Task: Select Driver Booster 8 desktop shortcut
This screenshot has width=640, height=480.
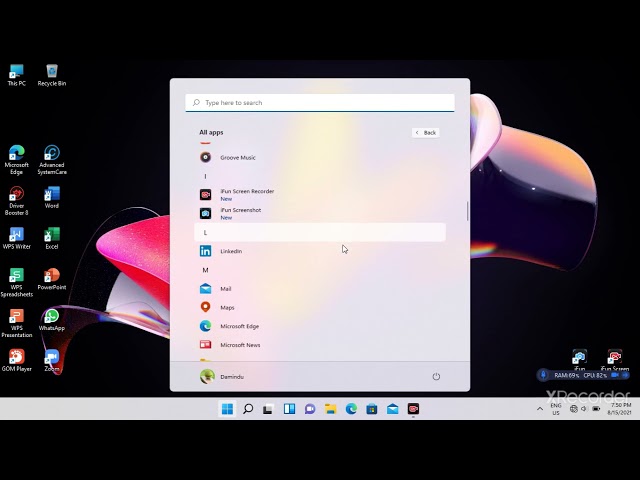Action: [x=16, y=201]
